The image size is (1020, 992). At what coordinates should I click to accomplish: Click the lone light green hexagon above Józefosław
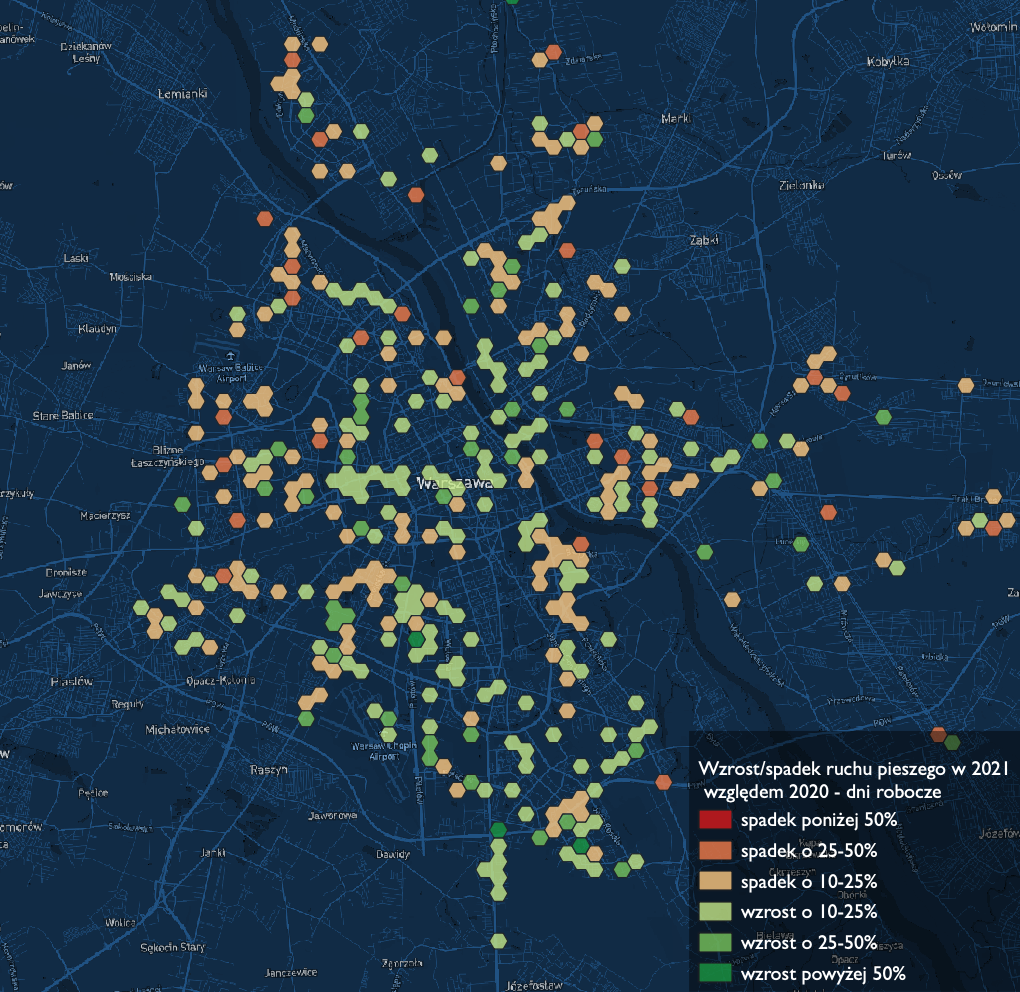click(x=499, y=940)
